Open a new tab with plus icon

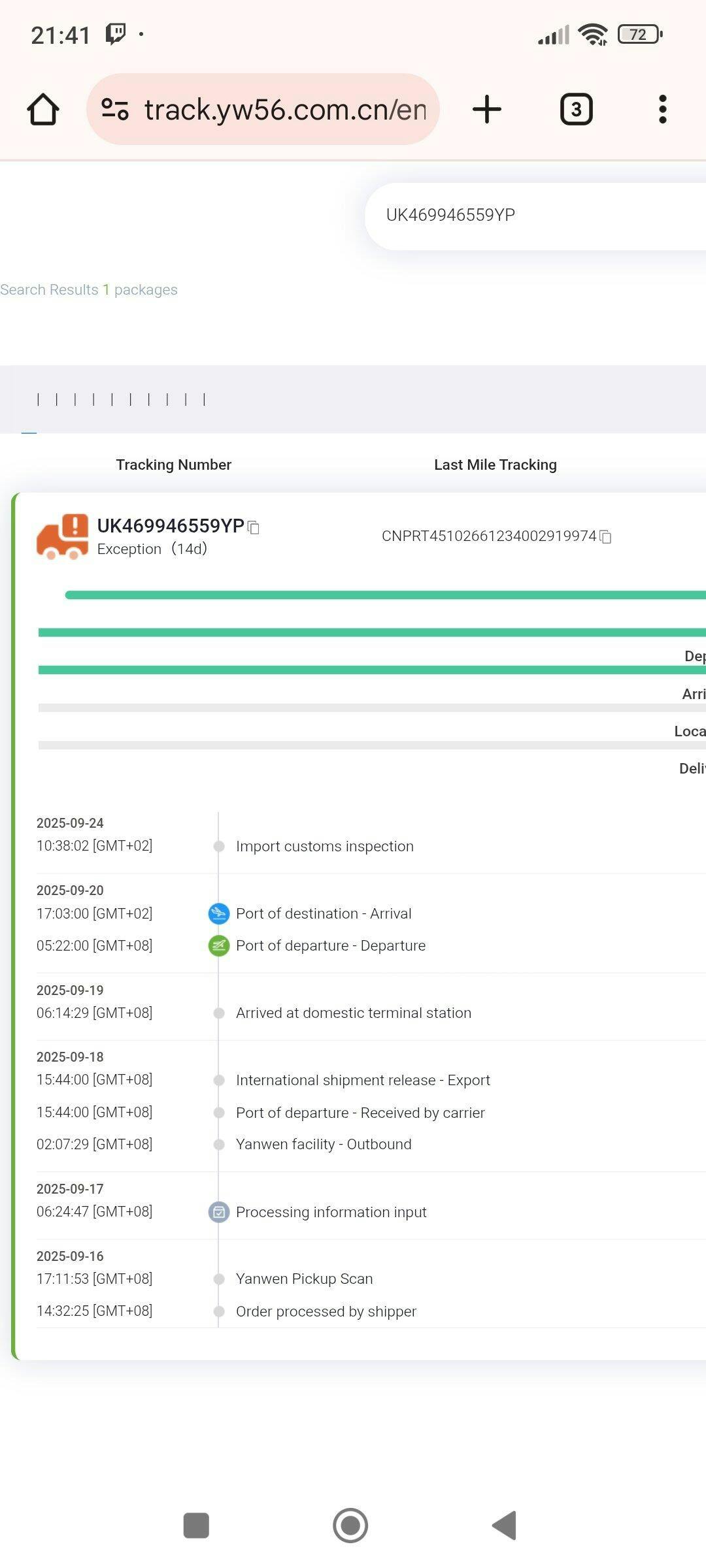click(487, 109)
